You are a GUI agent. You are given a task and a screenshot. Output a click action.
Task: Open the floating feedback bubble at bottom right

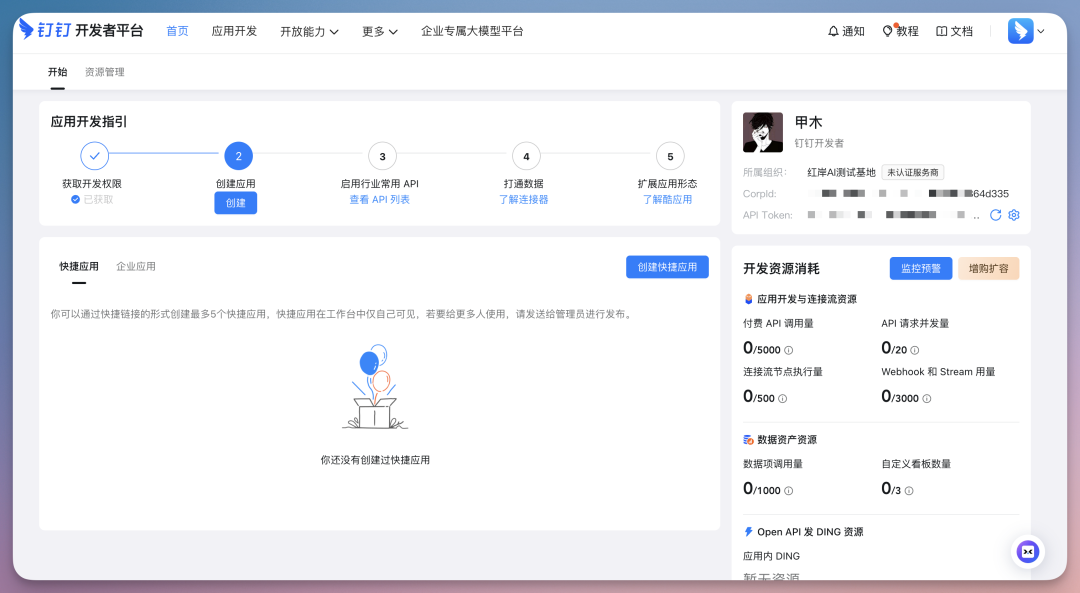click(x=1028, y=551)
